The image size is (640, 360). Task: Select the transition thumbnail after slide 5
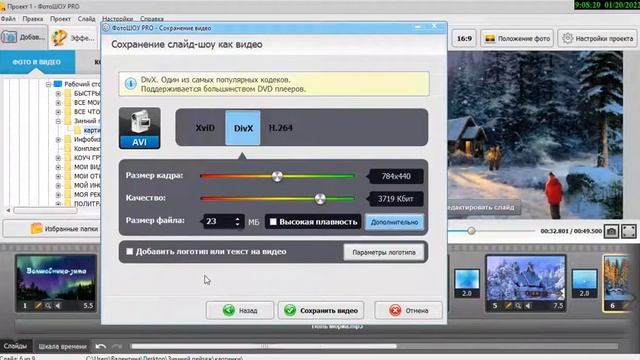[584, 283]
